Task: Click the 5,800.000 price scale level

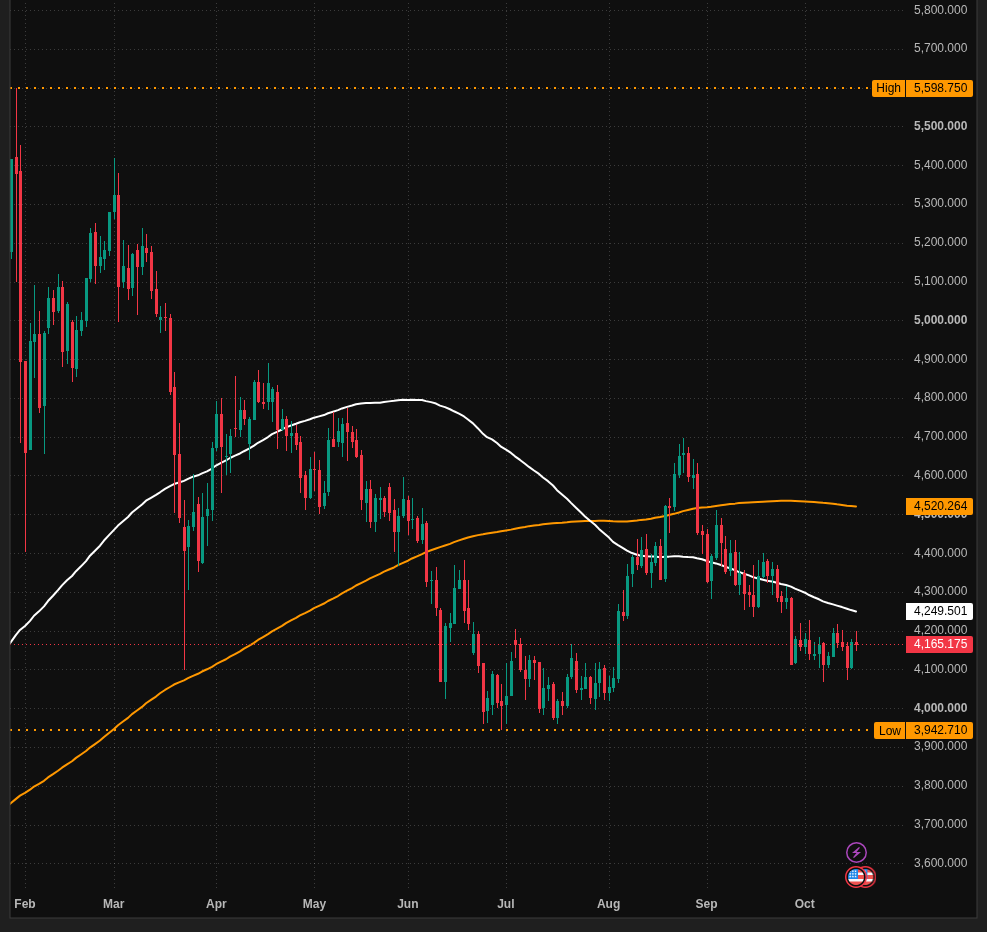Action: pyautogui.click(x=940, y=9)
